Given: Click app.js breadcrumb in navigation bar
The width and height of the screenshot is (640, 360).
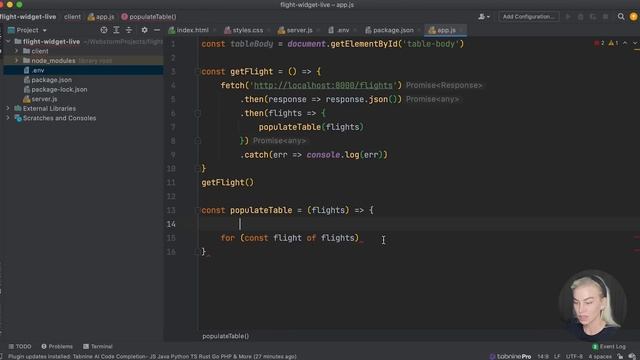Looking at the screenshot, I should coord(101,17).
